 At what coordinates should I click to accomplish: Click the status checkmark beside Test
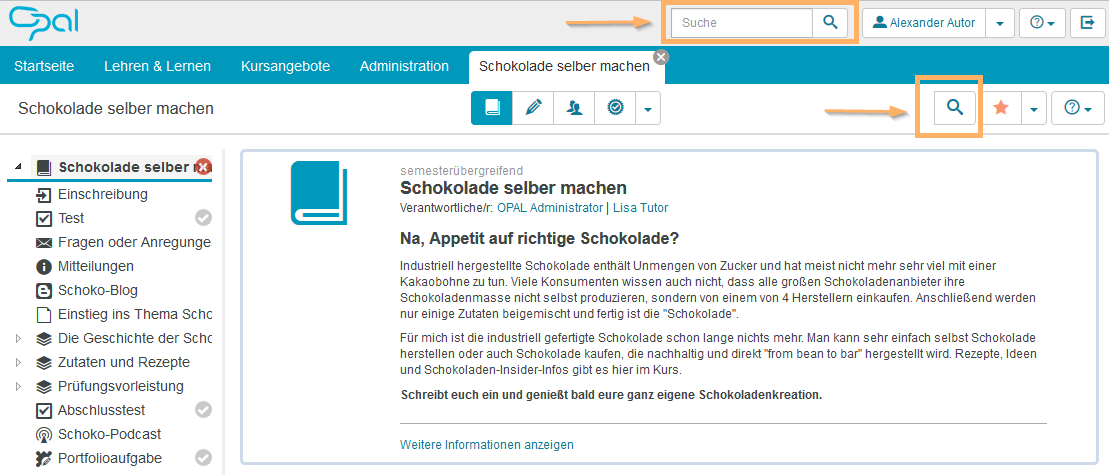pos(204,218)
